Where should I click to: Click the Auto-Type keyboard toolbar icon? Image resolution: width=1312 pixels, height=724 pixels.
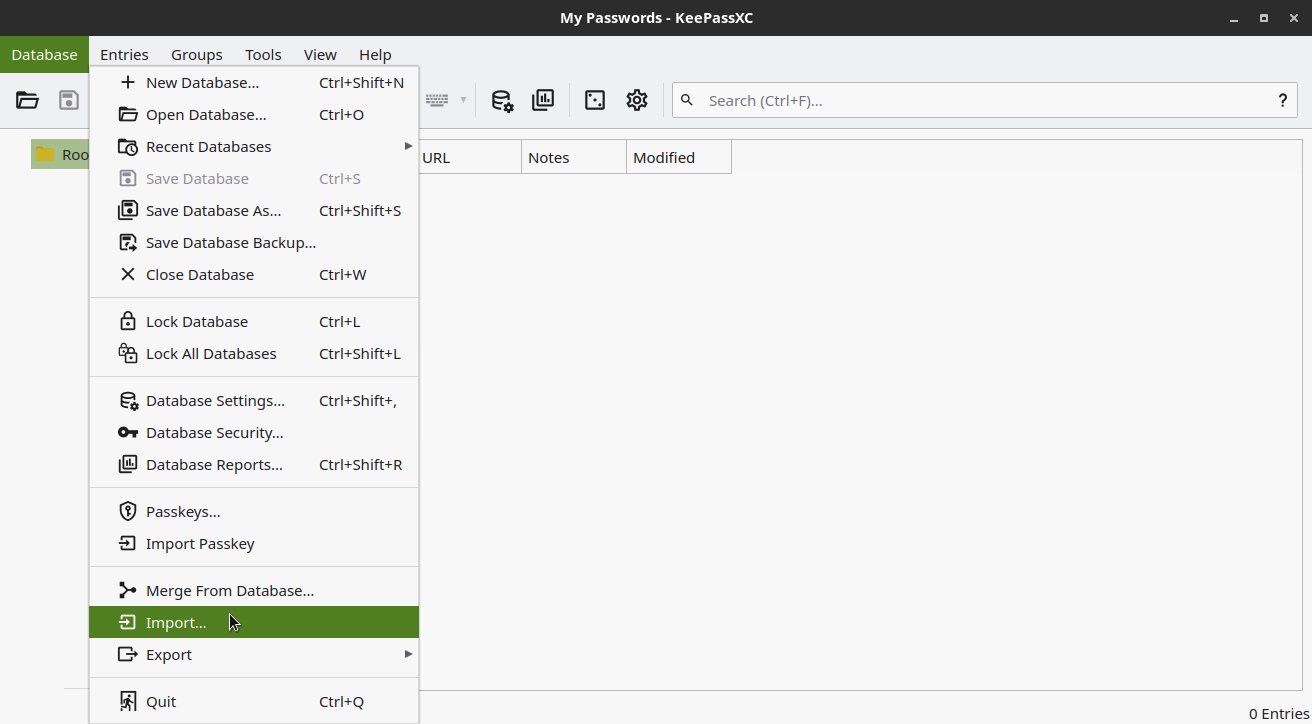point(436,100)
